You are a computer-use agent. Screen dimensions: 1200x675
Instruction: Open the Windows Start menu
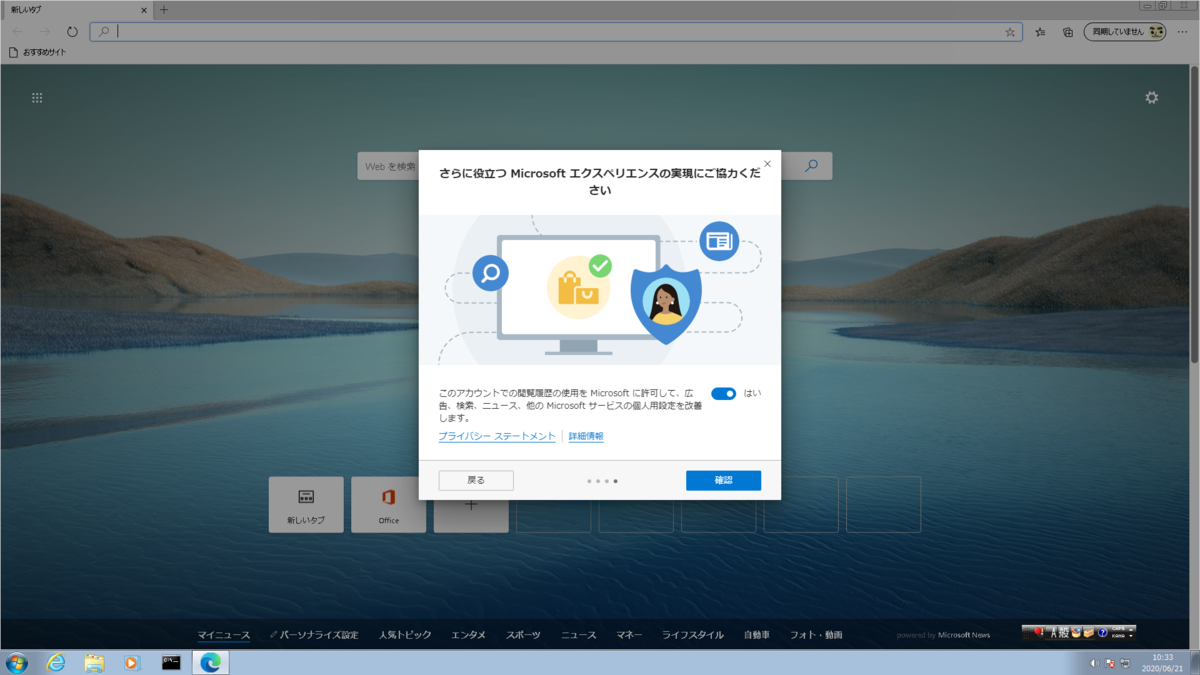point(16,662)
